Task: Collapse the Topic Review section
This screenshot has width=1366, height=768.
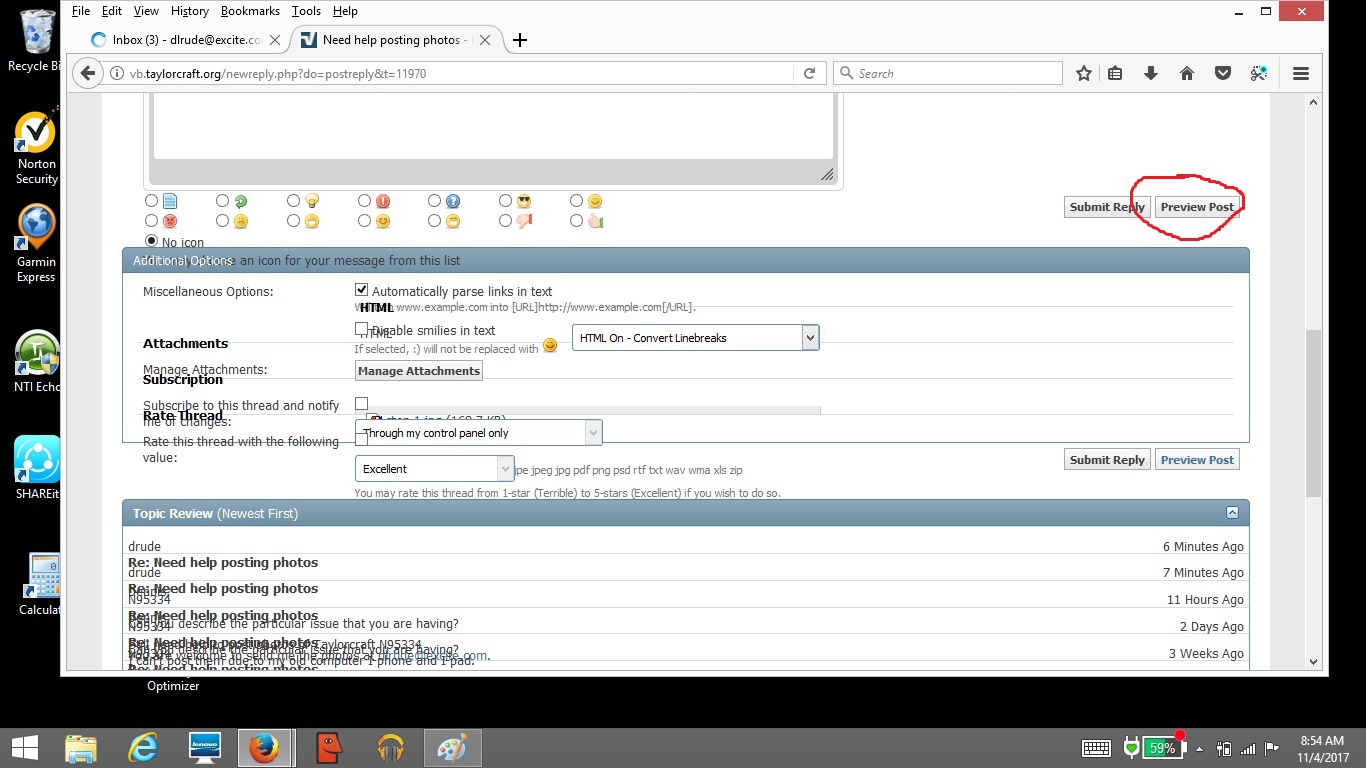Action: tap(1232, 513)
